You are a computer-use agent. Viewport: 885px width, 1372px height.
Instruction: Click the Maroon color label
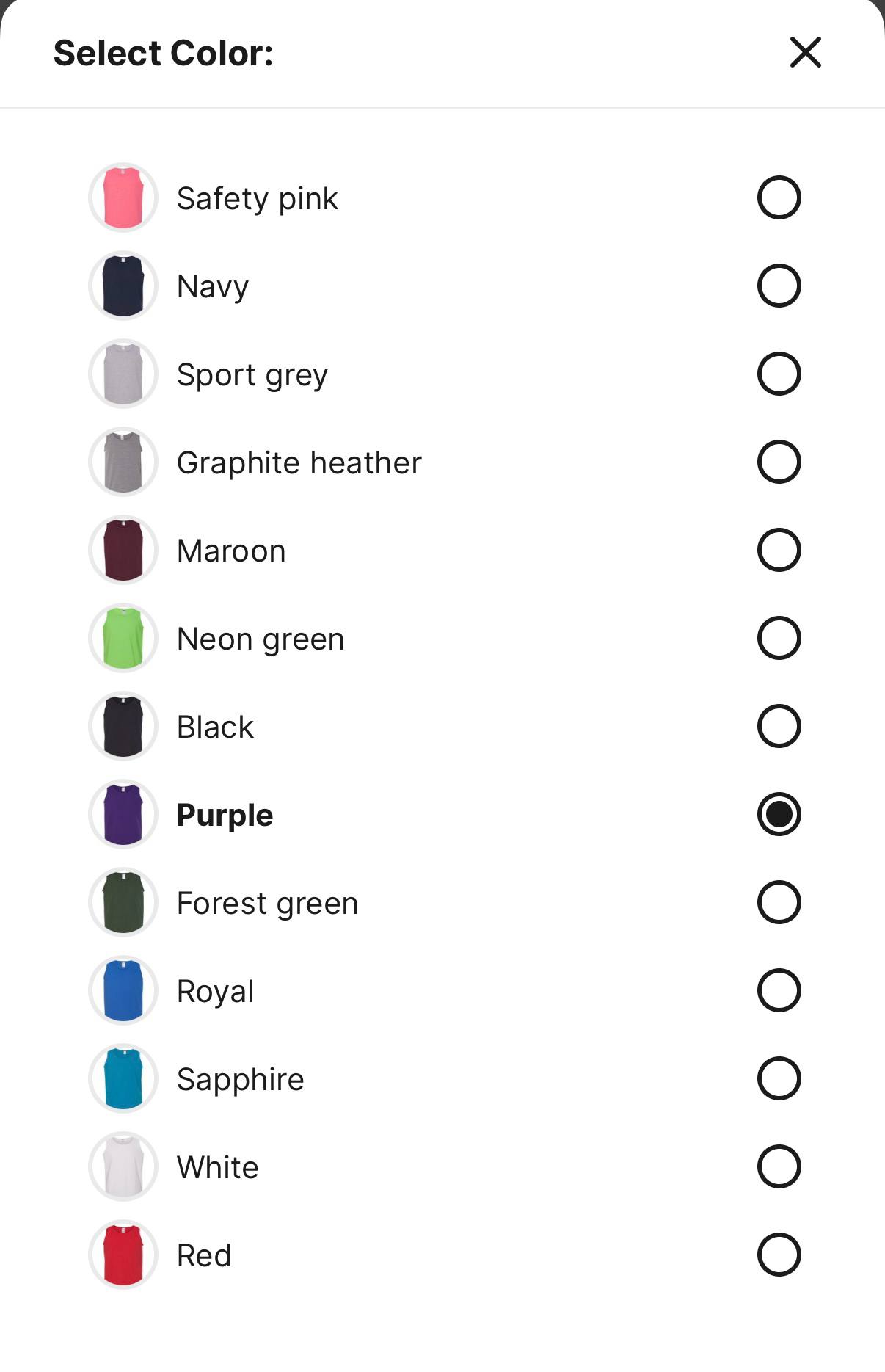coord(231,551)
